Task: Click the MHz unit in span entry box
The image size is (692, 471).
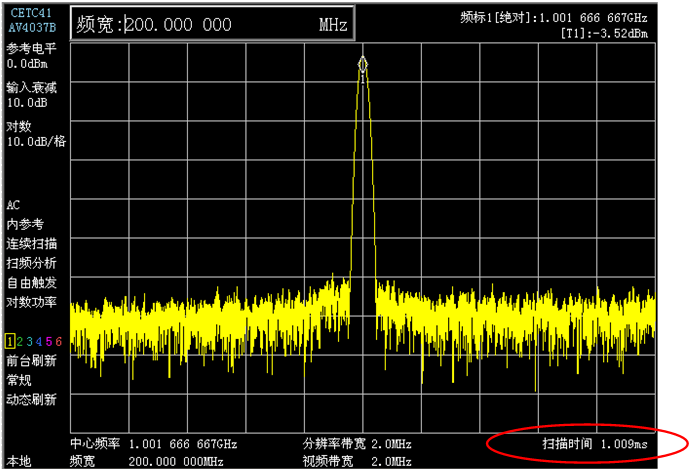Action: [333, 24]
